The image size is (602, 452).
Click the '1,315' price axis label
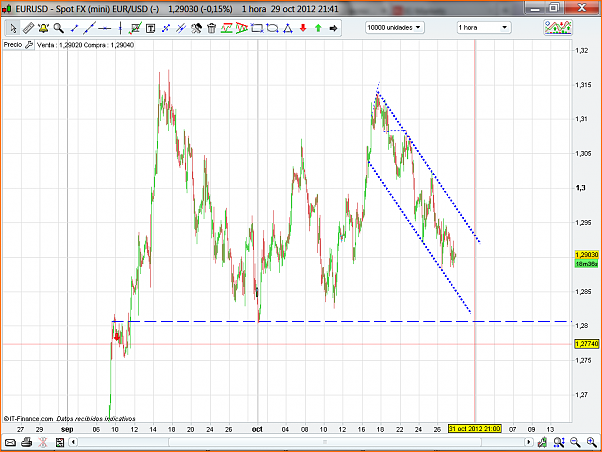(583, 84)
